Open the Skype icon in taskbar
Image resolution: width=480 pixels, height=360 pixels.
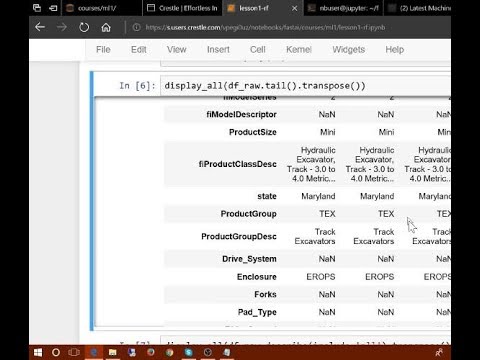[188, 352]
